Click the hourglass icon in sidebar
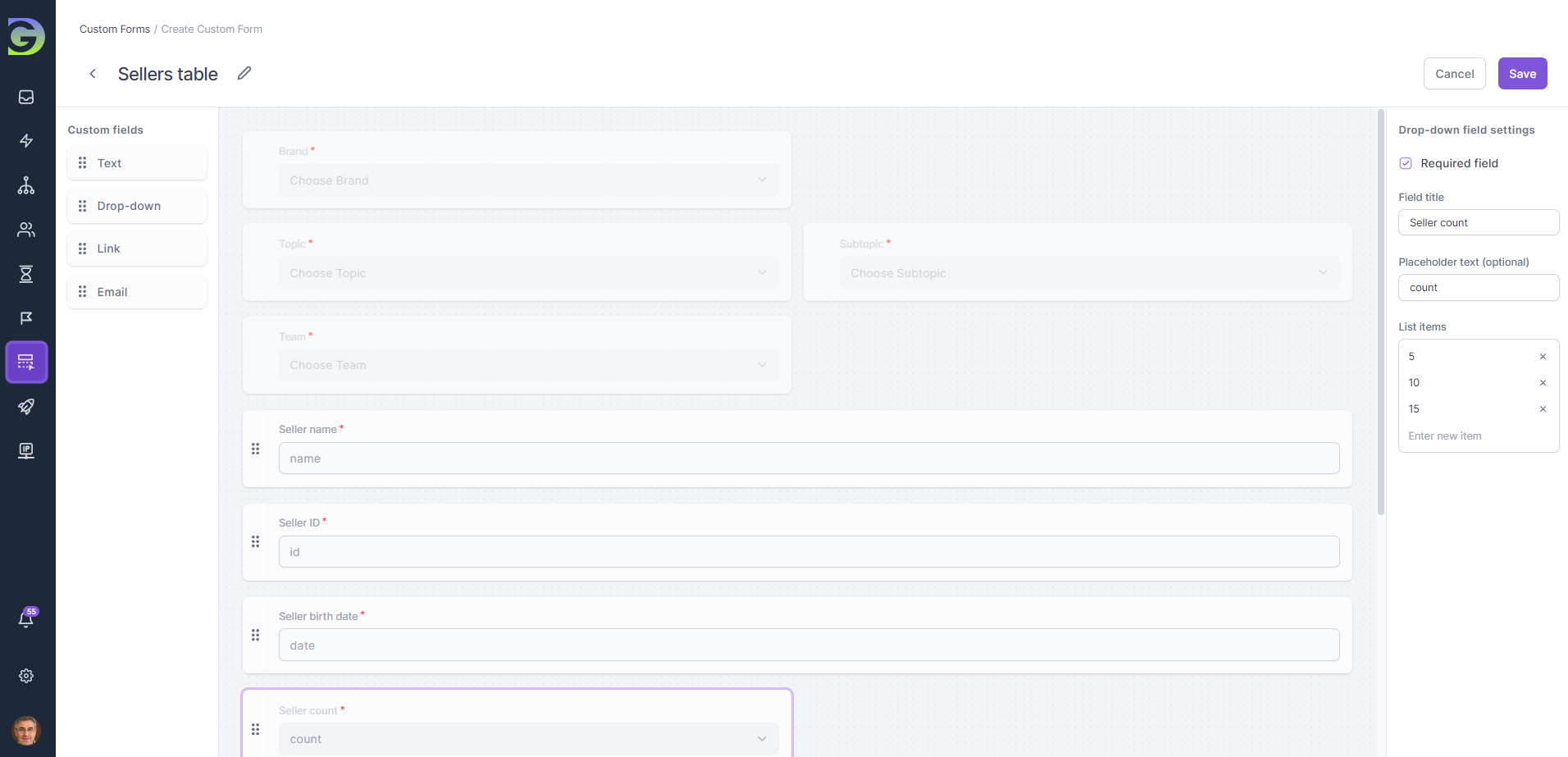This screenshot has height=757, width=1568. point(26,274)
